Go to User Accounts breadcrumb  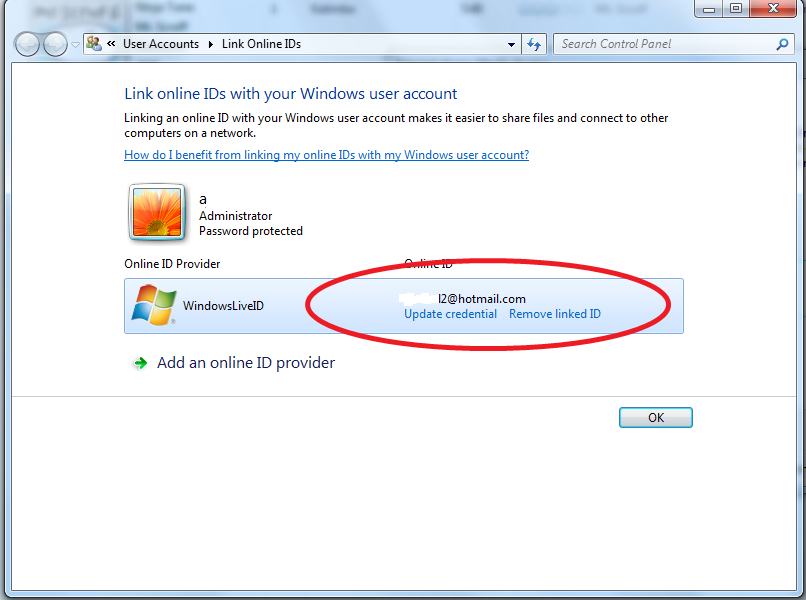(x=161, y=44)
